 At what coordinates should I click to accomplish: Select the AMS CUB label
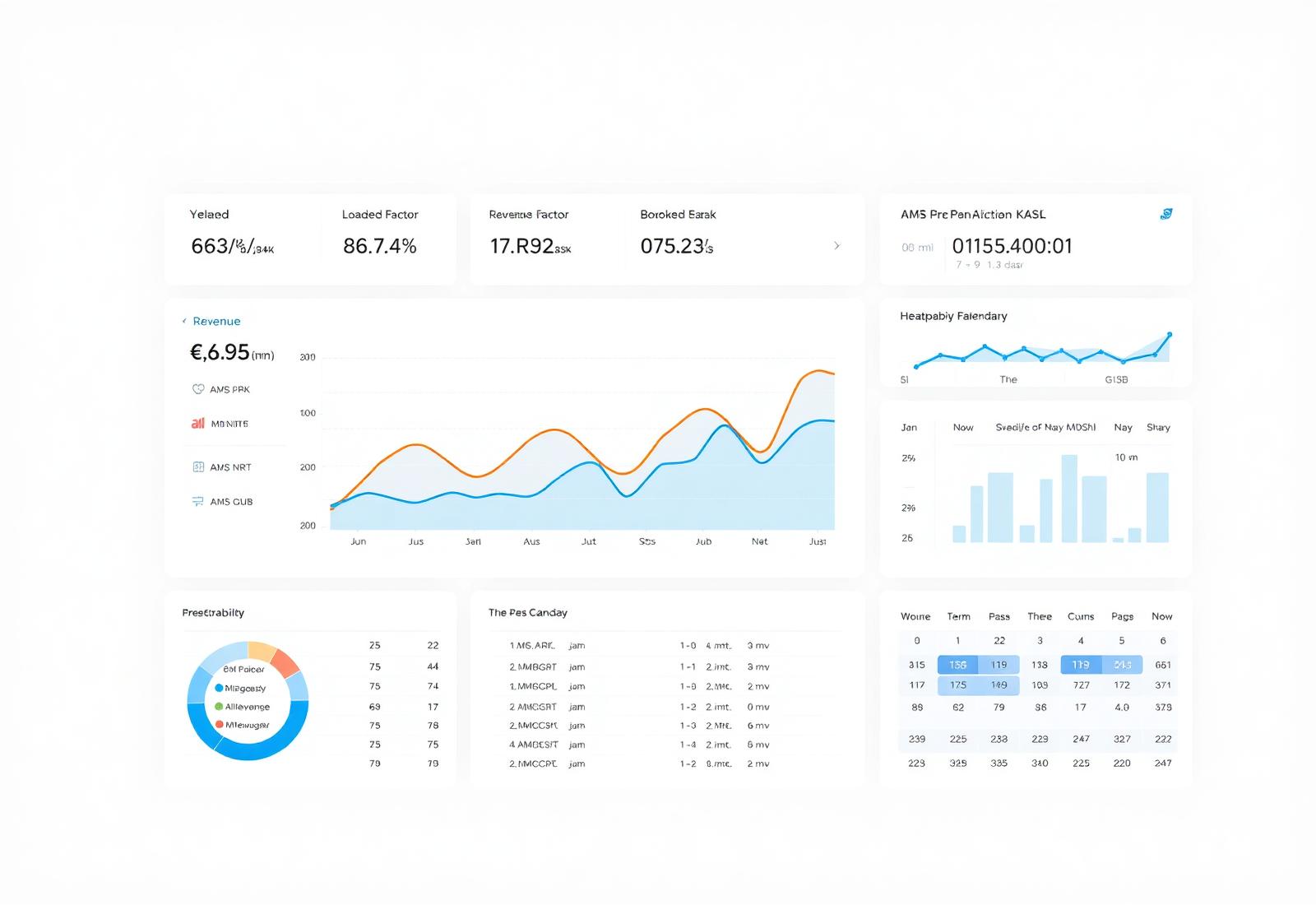click(x=231, y=502)
